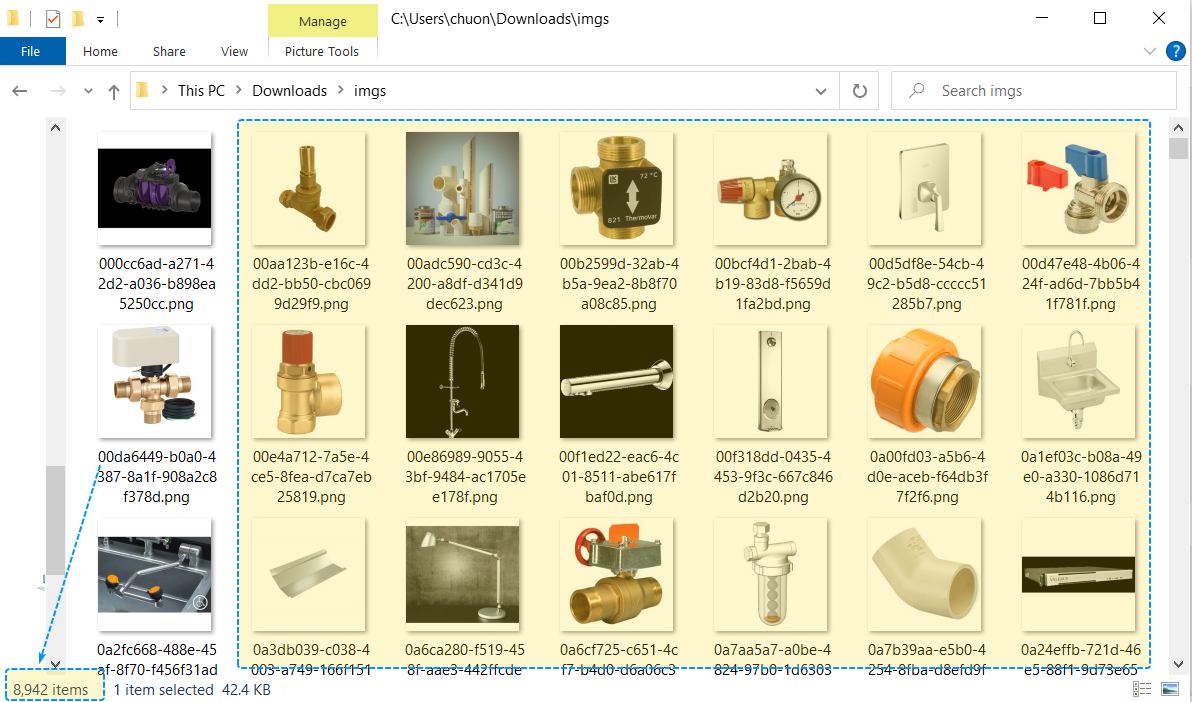Screen dimensions: 1192x702
Task: Click the Properties checkmark icon in title bar
Action: (x=54, y=19)
